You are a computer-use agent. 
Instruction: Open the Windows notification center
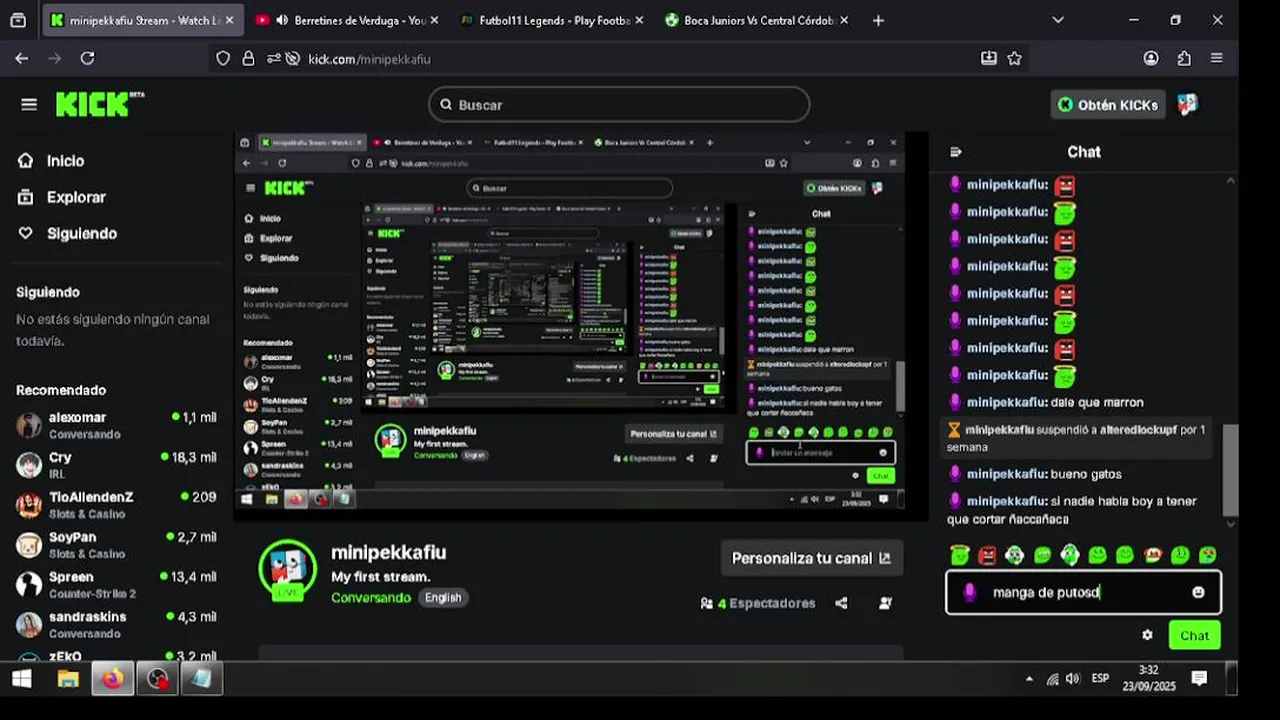[1199, 679]
